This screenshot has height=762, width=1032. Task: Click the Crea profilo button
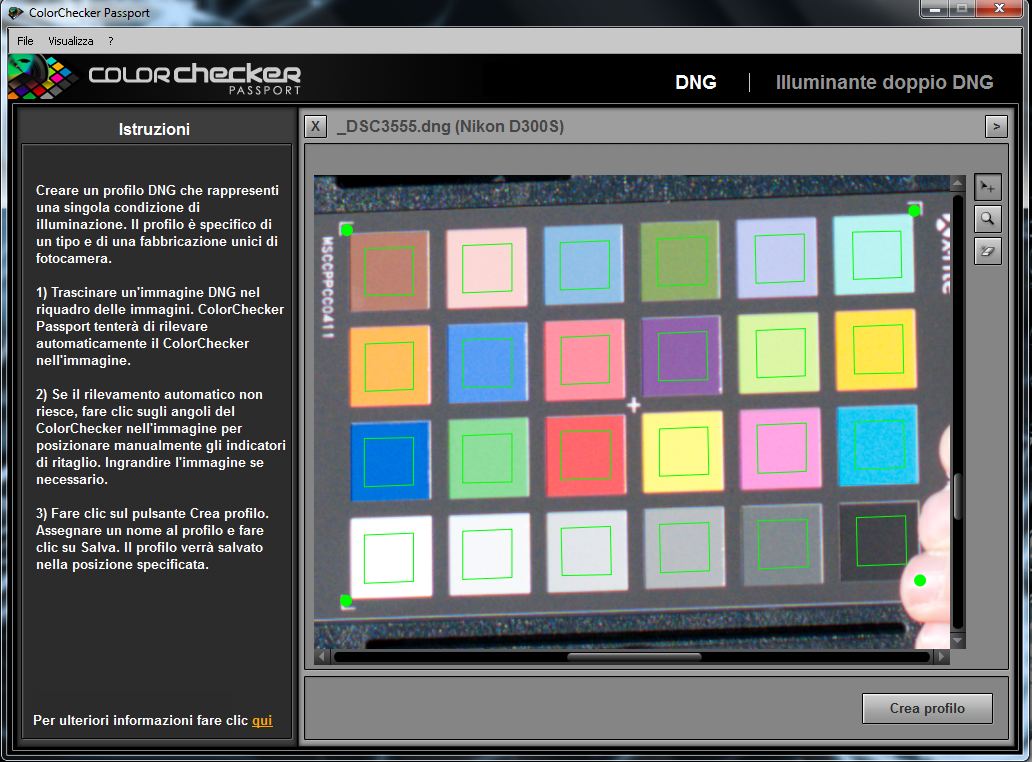927,708
